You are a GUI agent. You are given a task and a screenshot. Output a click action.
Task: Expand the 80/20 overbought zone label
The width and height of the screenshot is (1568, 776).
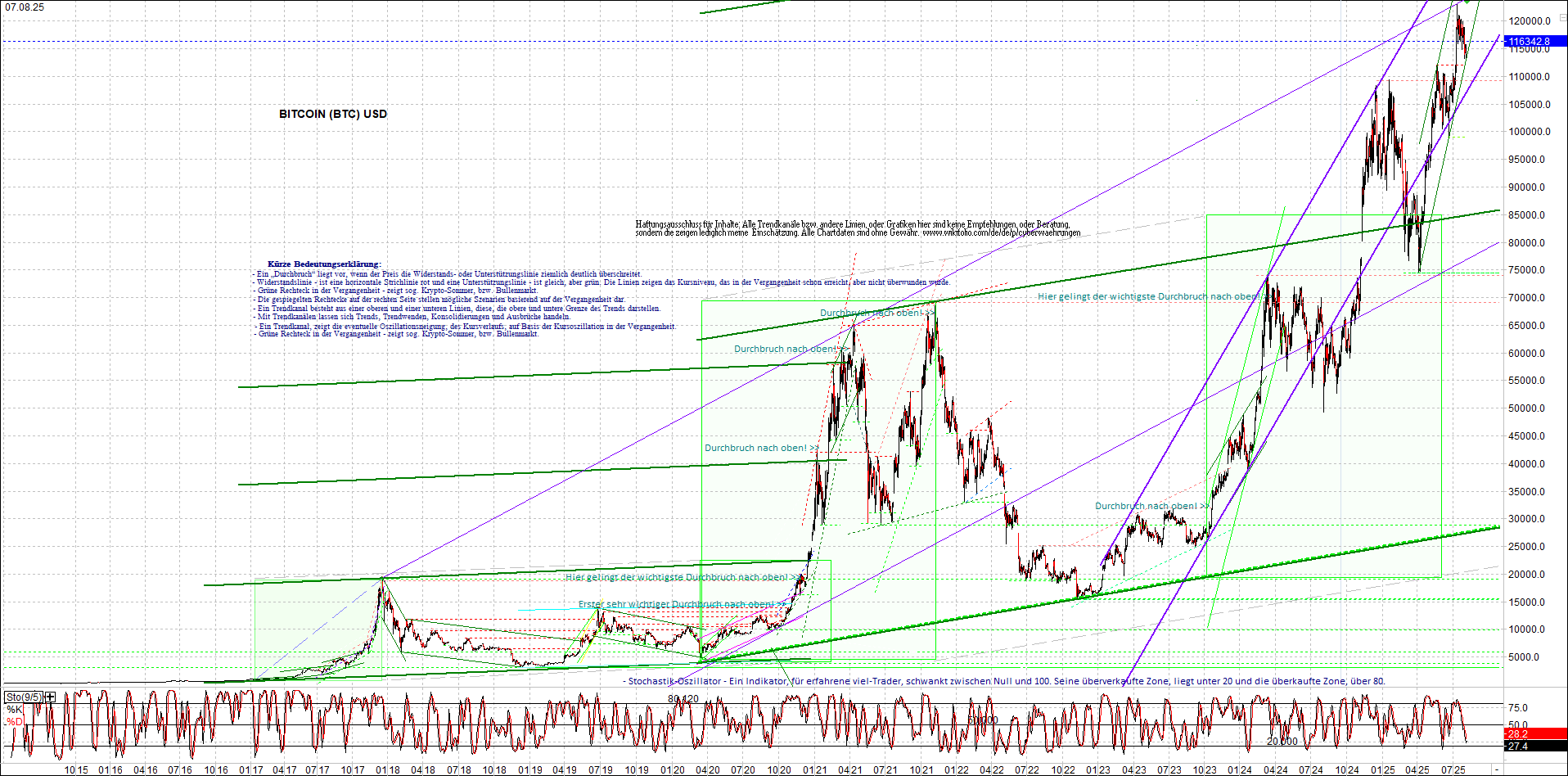pyautogui.click(x=682, y=697)
